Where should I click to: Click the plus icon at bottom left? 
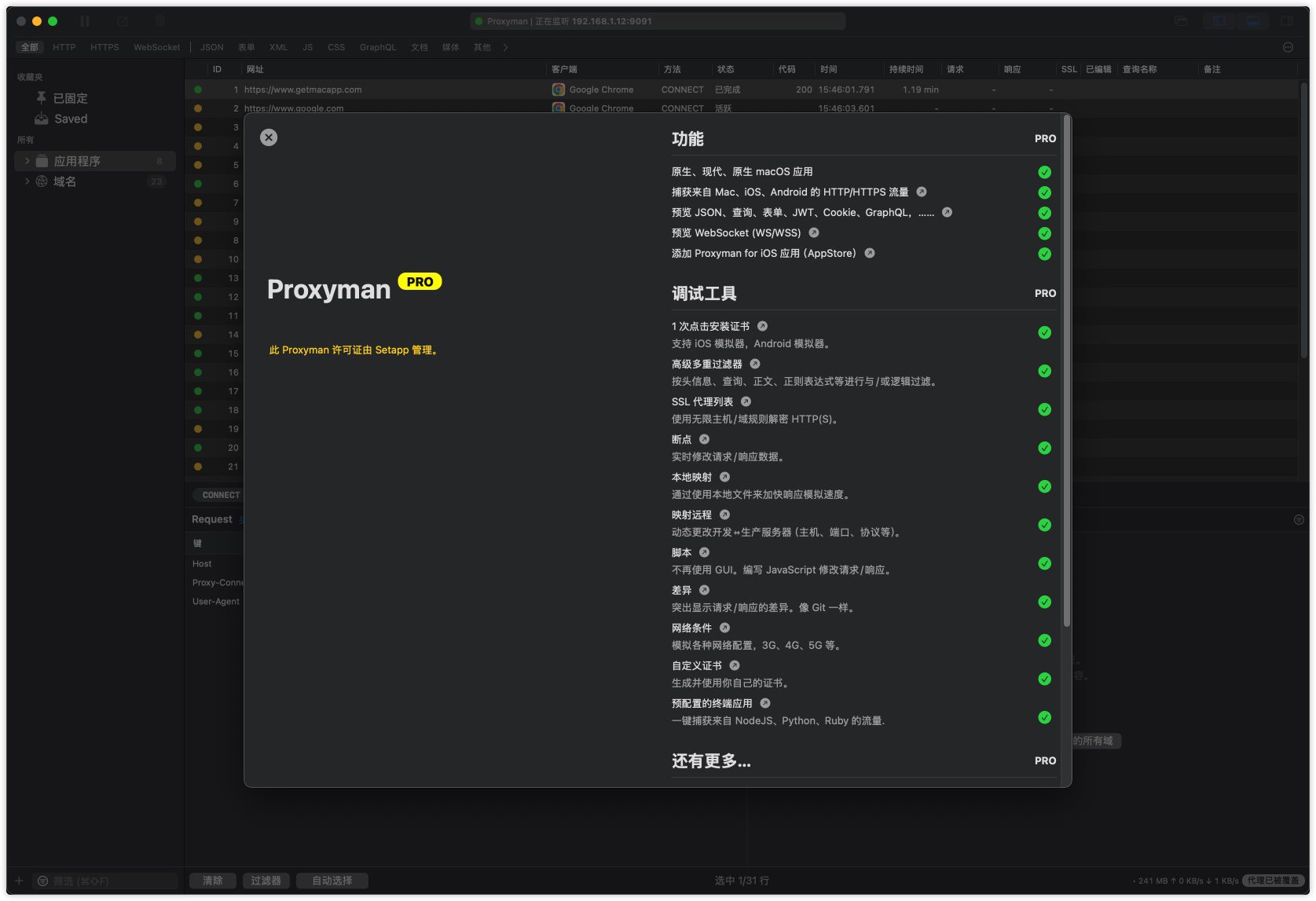(x=20, y=881)
